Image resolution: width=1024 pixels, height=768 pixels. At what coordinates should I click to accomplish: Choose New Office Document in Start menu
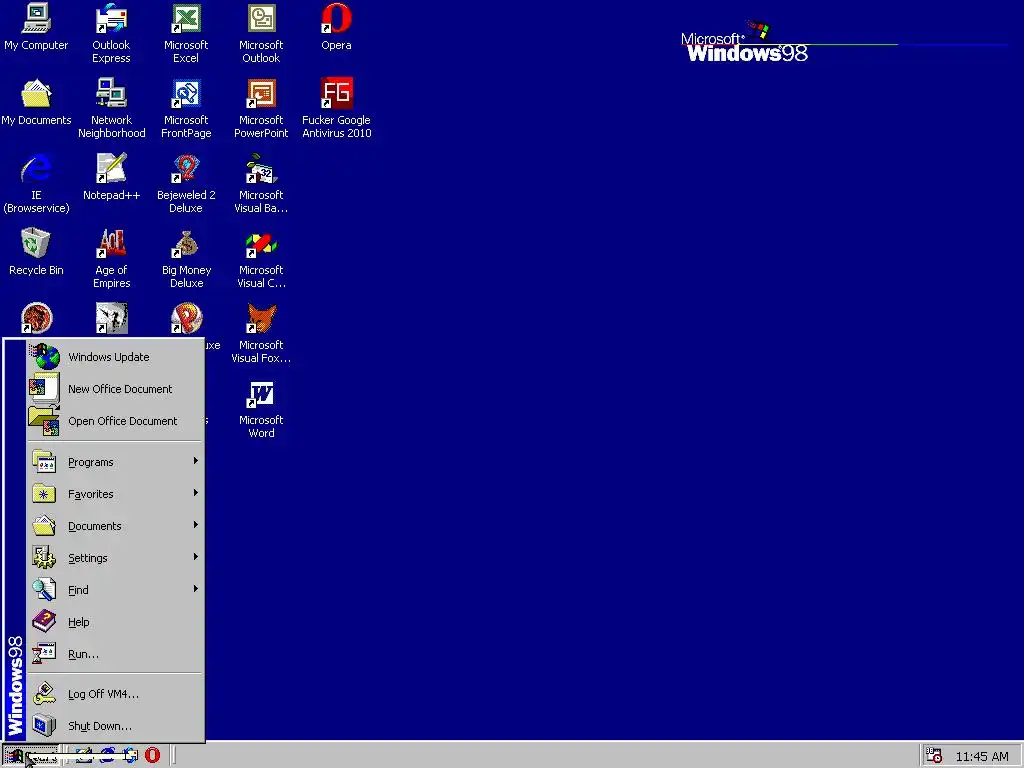pyautogui.click(x=115, y=389)
